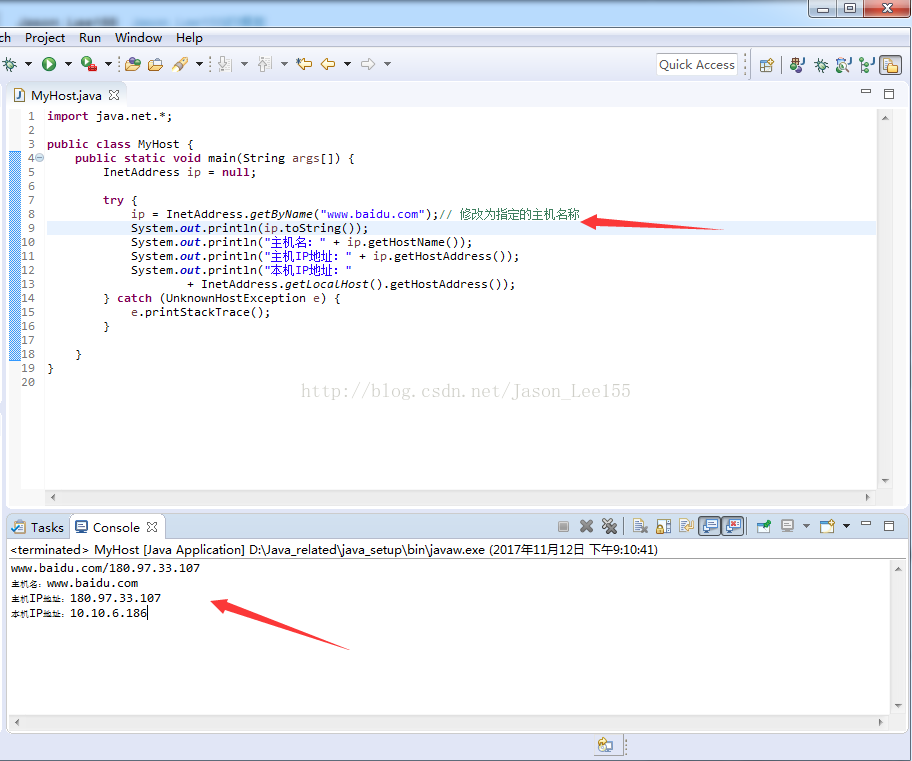Click the Open Task folder icon
Image resolution: width=912 pixels, height=761 pixels.
(x=155, y=64)
